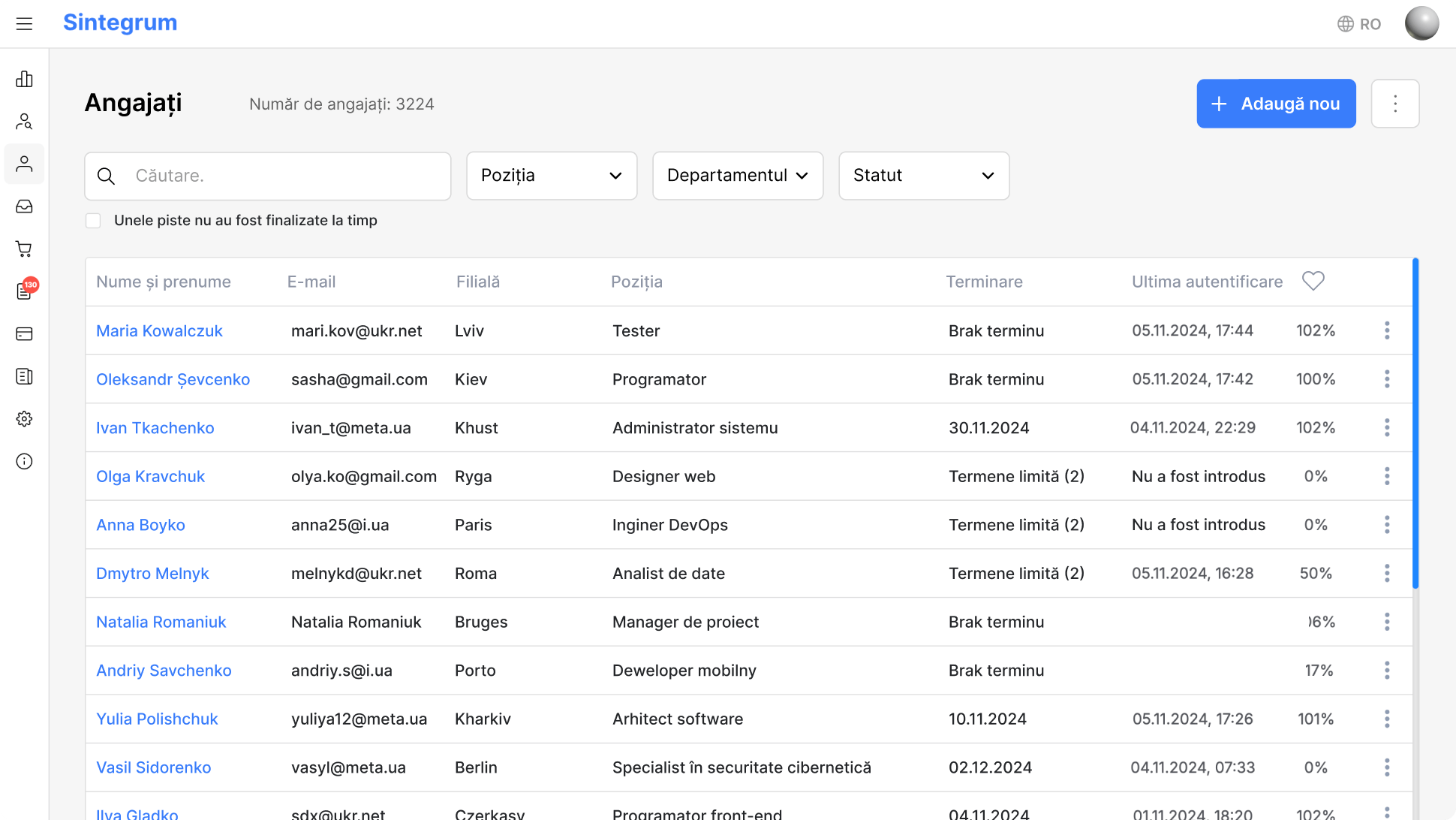Click the heart icon in table header
This screenshot has width=1456, height=820.
tap(1313, 281)
